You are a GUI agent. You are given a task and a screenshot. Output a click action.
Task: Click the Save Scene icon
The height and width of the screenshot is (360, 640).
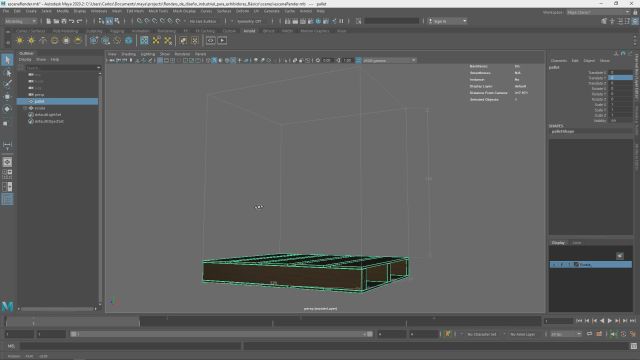click(64, 21)
